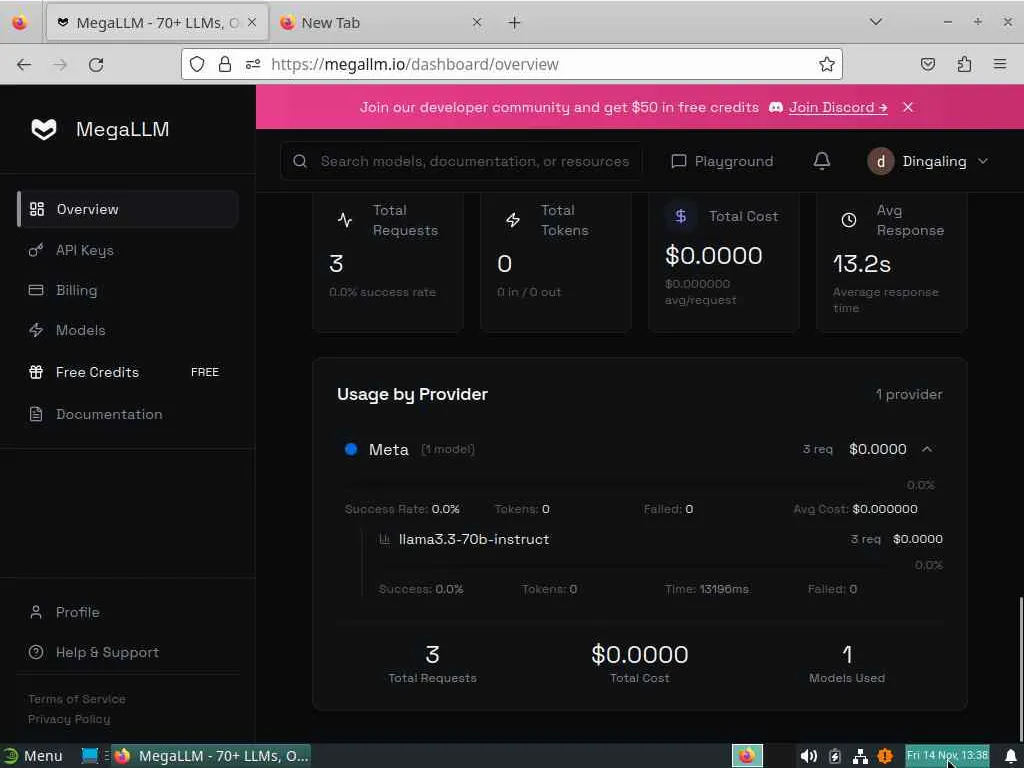The height and width of the screenshot is (768, 1024).
Task: Switch to the New Tab tab
Action: pos(382,22)
